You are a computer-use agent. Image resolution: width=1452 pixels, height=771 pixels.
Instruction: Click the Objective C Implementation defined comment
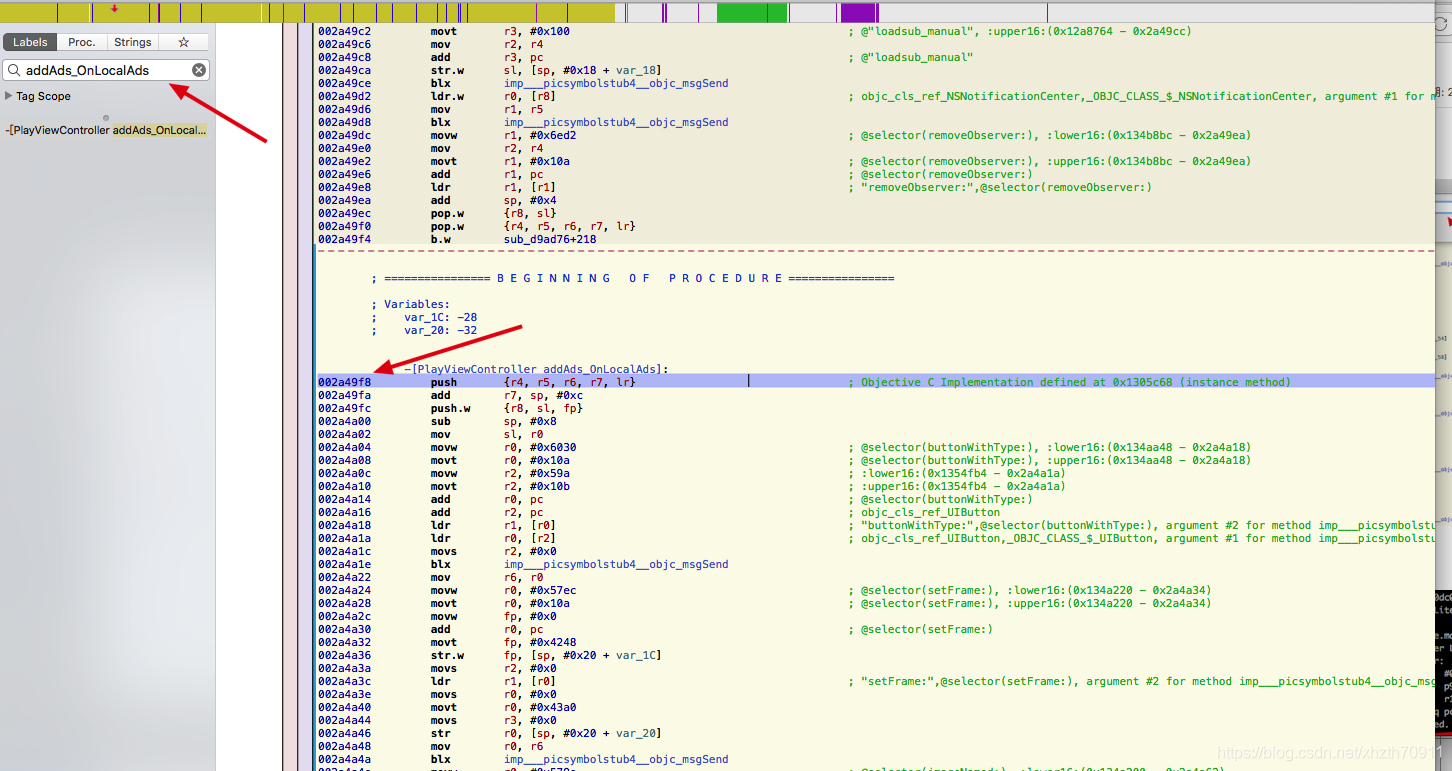point(1069,382)
